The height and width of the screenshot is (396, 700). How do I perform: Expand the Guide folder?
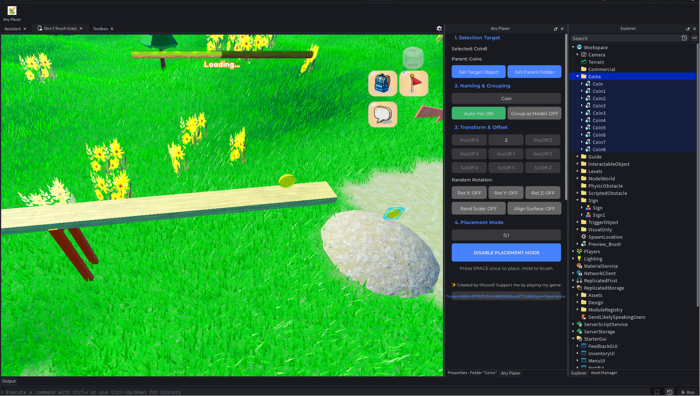[578, 157]
